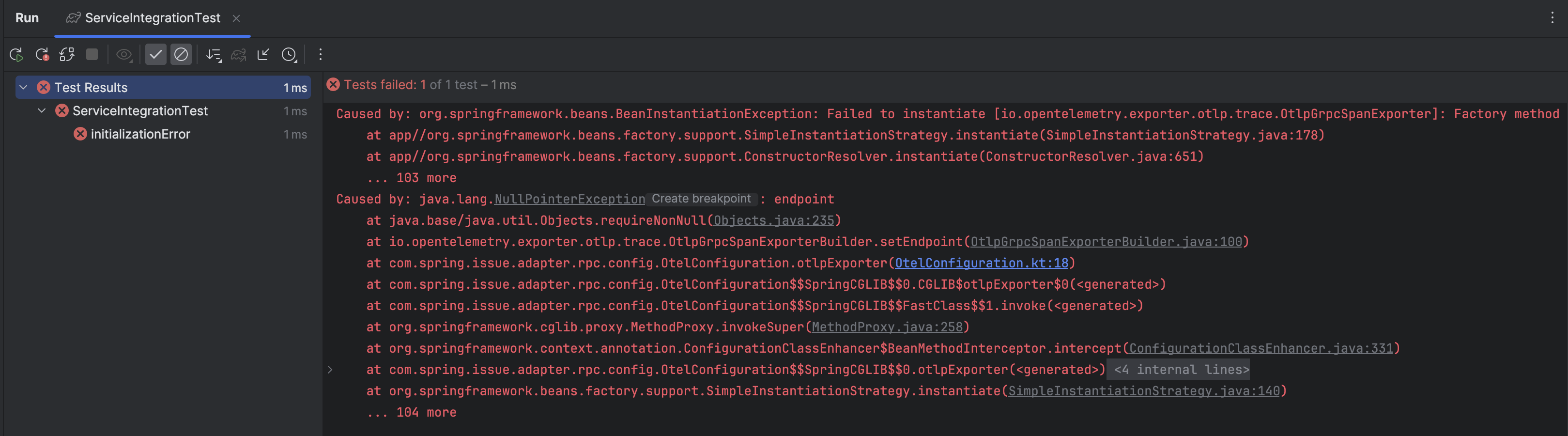Click the error icon beside Test Results
1568x436 pixels.
(43, 87)
